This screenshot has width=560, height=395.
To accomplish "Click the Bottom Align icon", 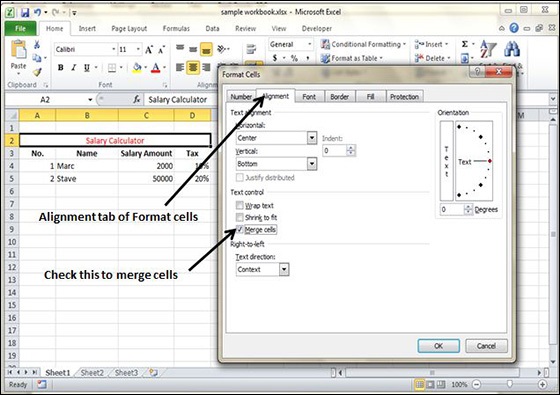I will [x=206, y=49].
